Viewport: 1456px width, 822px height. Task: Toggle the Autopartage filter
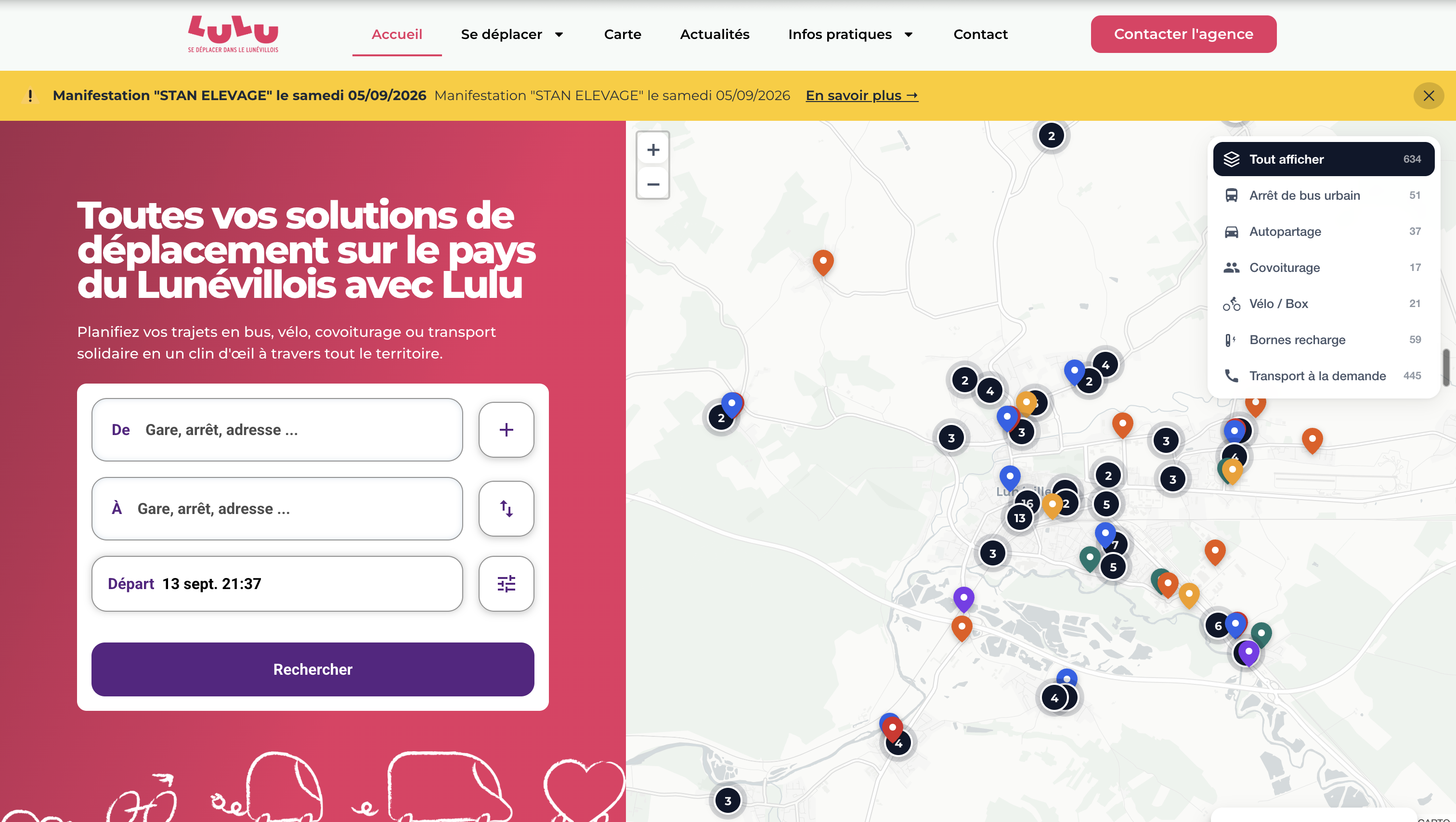[1323, 231]
